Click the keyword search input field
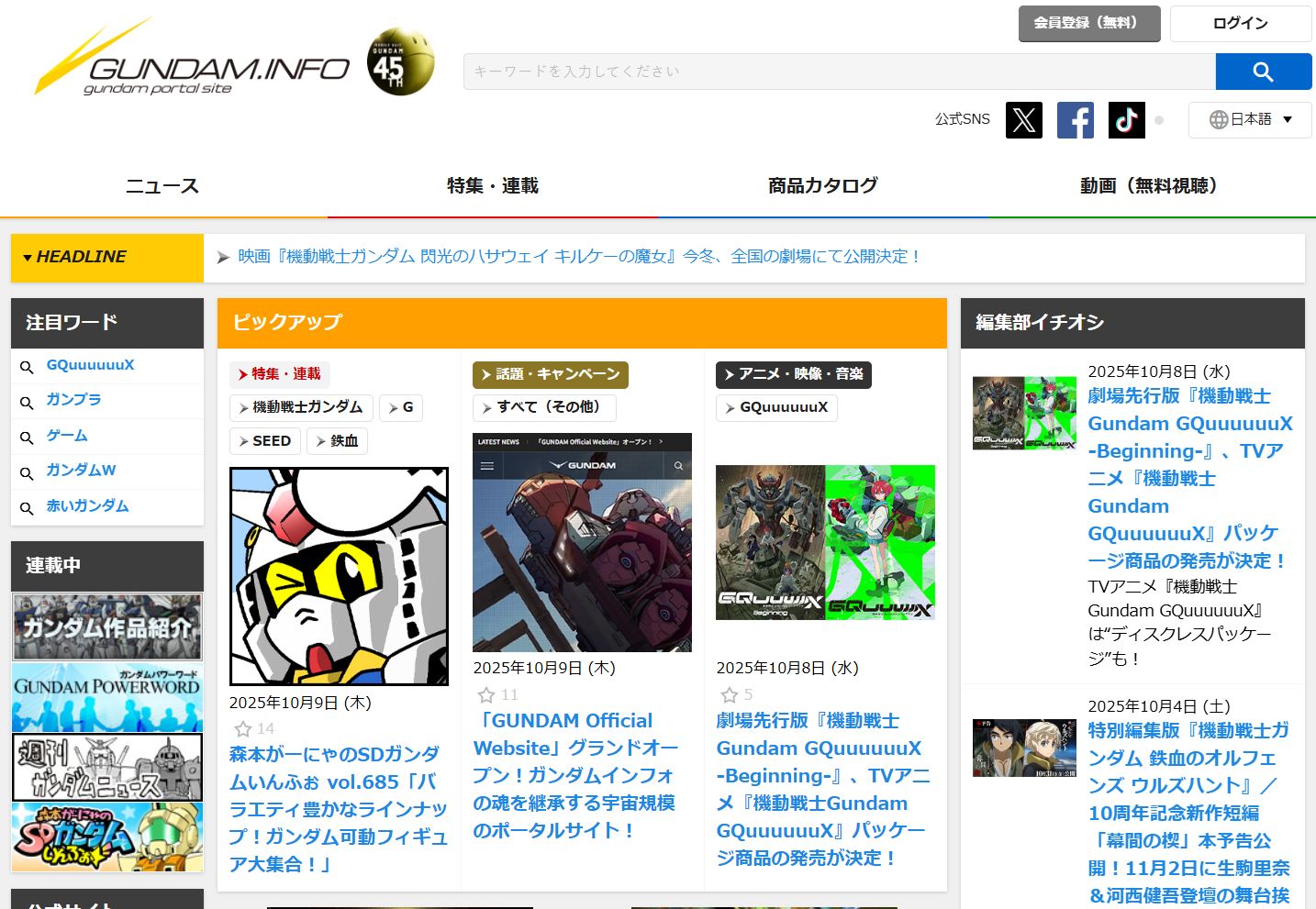Screen dimensions: 1316x909 [839, 72]
